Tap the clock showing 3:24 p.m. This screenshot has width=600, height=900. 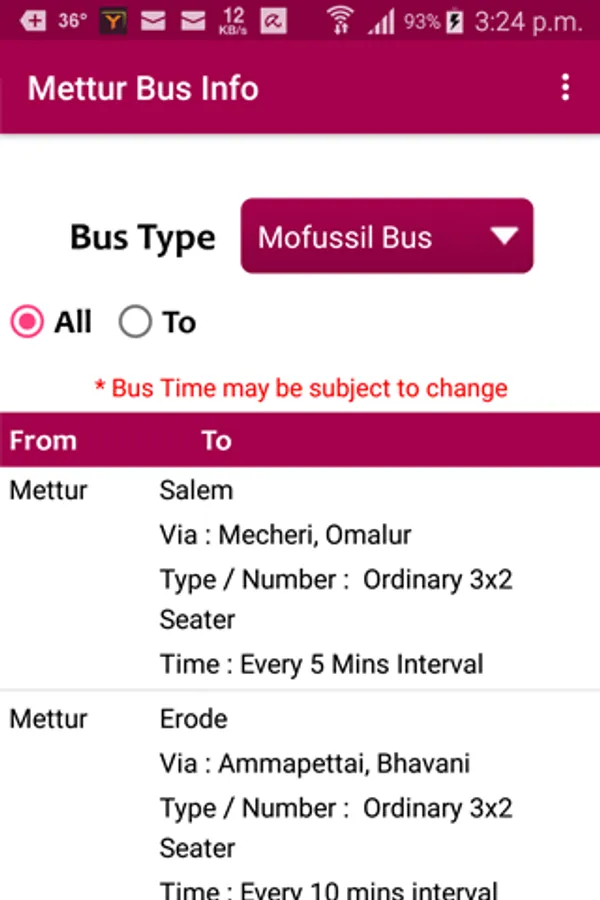point(528,21)
